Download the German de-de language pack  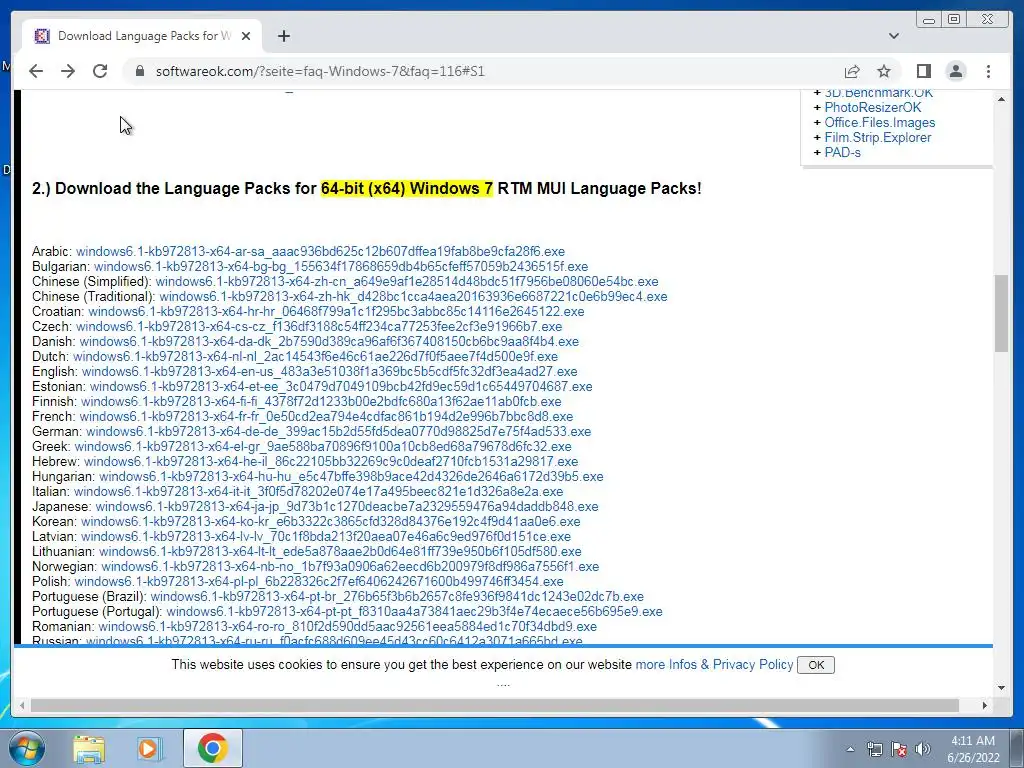coord(338,432)
